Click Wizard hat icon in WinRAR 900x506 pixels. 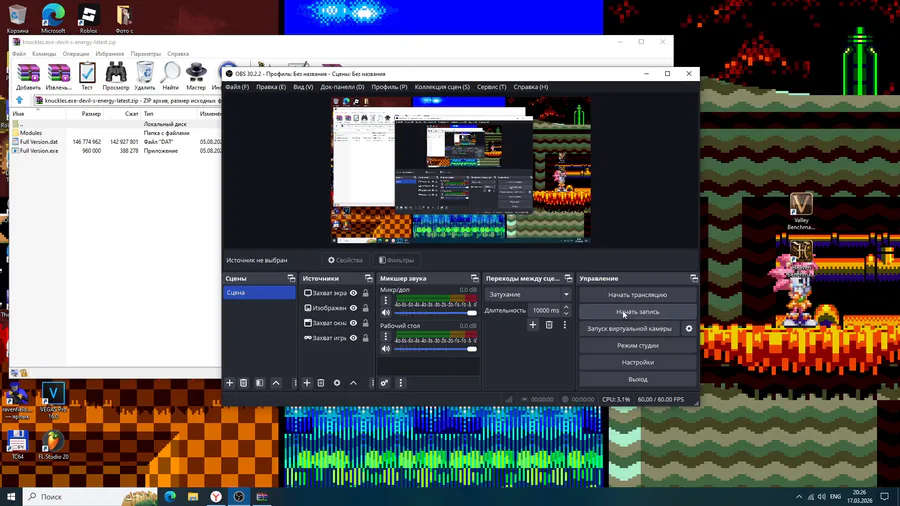pos(196,76)
